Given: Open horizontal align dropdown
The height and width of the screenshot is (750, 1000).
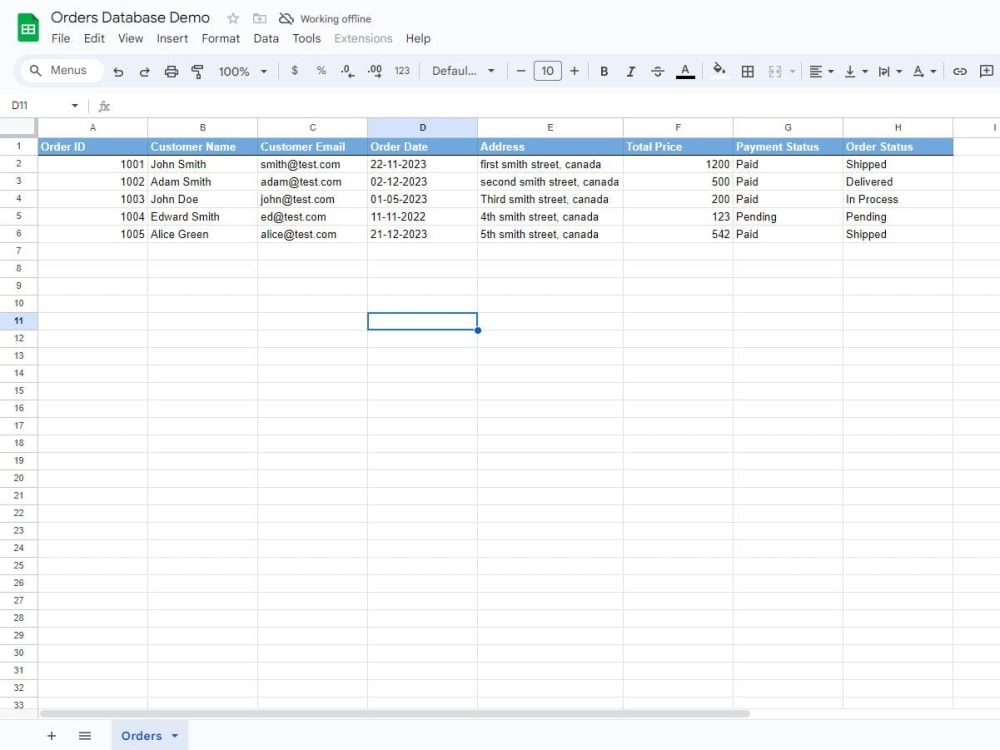Looking at the screenshot, I should click(x=821, y=71).
